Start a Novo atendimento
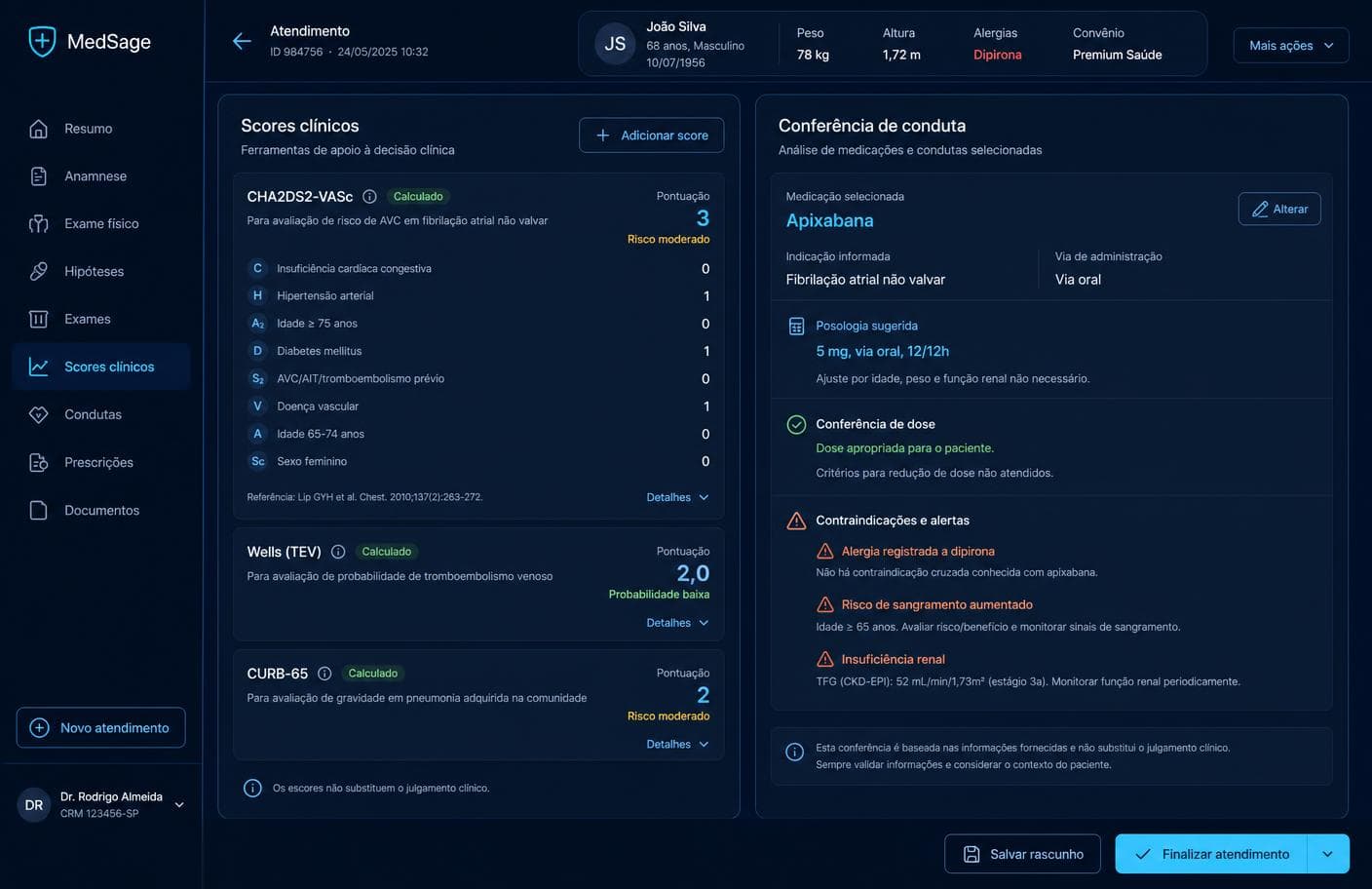Screen dimensions: 1372x889 (x=100, y=728)
